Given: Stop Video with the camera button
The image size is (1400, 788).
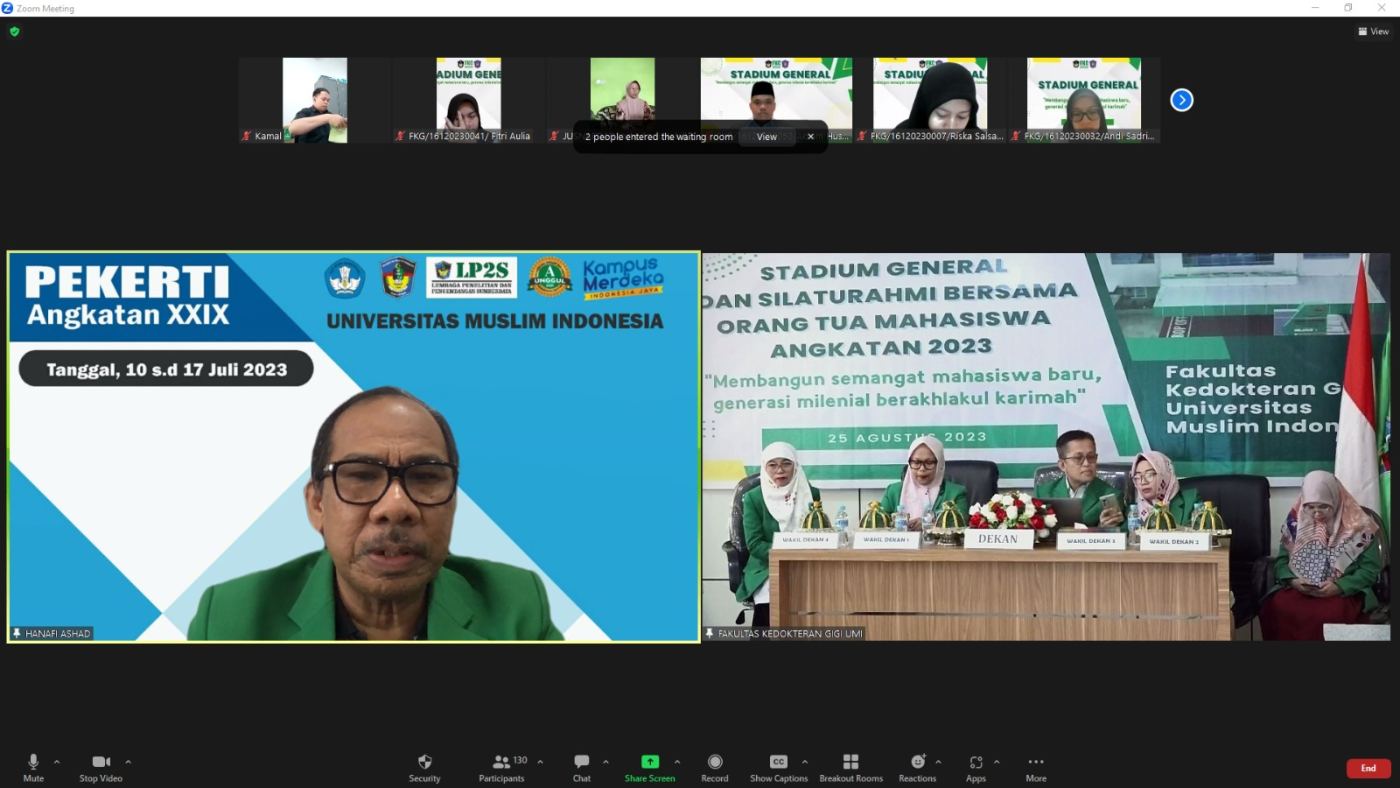Looking at the screenshot, I should pyautogui.click(x=101, y=768).
